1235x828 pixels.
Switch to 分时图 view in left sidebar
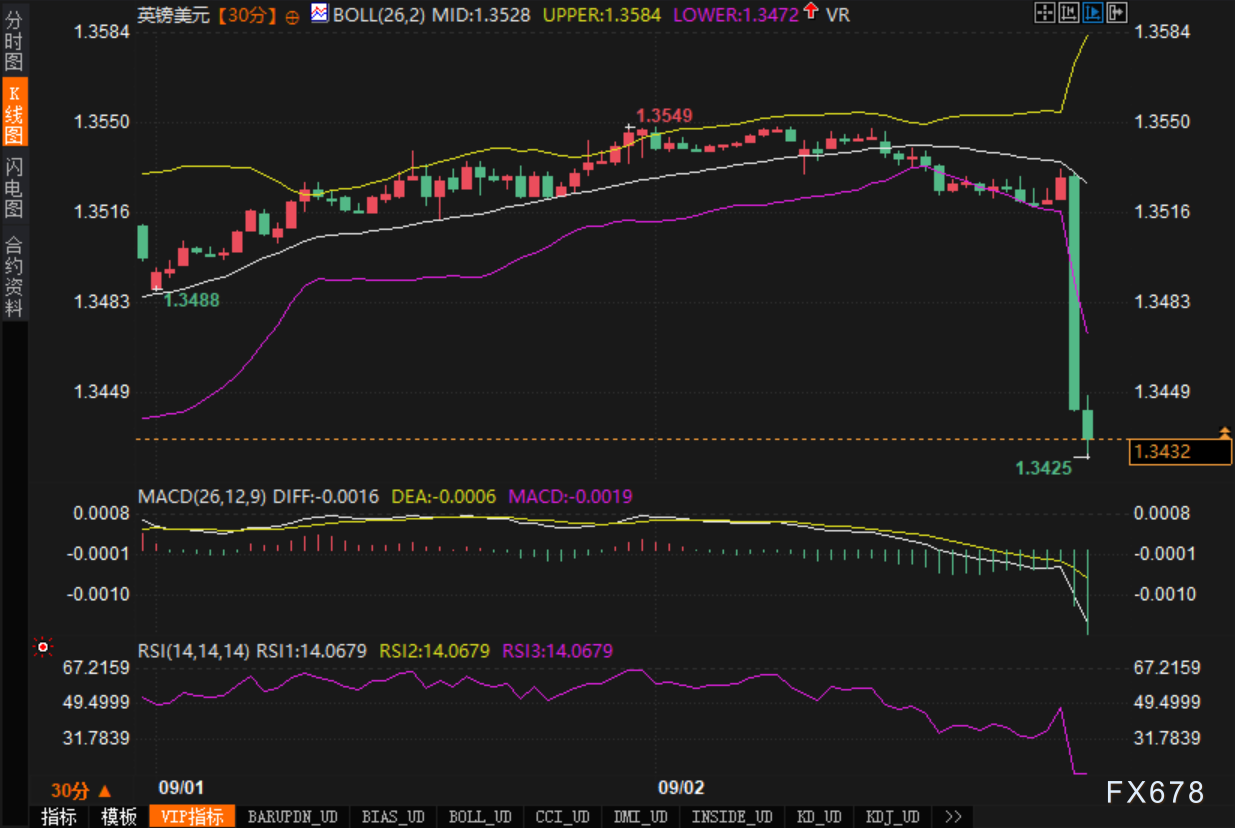coord(14,40)
